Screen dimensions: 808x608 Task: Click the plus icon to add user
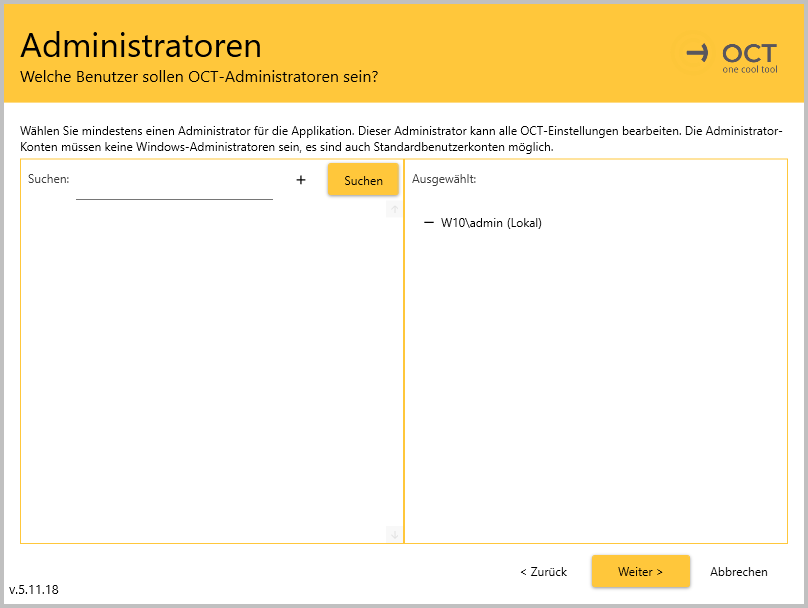click(x=301, y=180)
